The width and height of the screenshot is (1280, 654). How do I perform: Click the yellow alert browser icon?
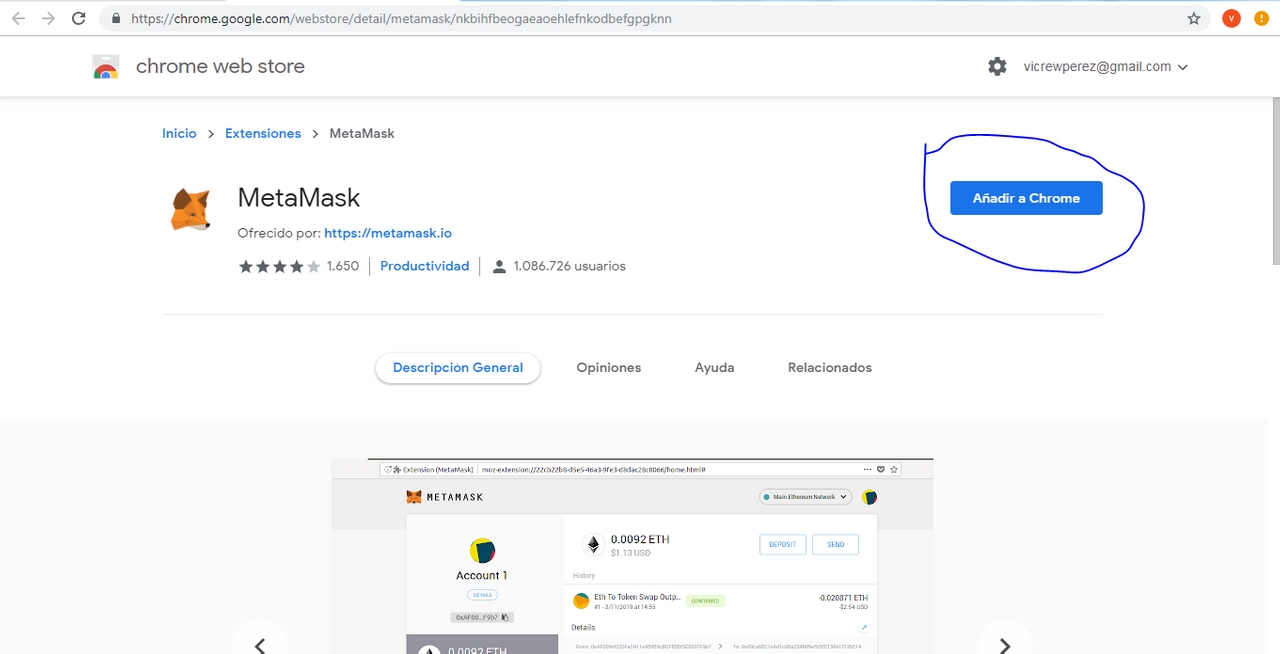coord(1262,18)
